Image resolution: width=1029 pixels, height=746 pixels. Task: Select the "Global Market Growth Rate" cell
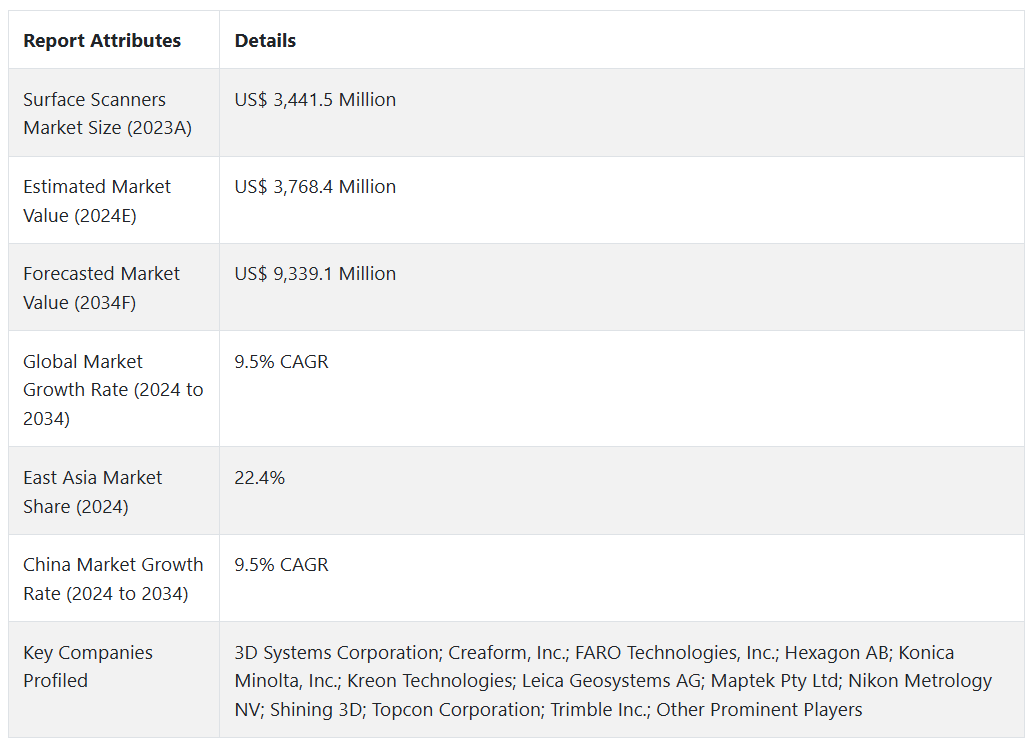tap(113, 389)
